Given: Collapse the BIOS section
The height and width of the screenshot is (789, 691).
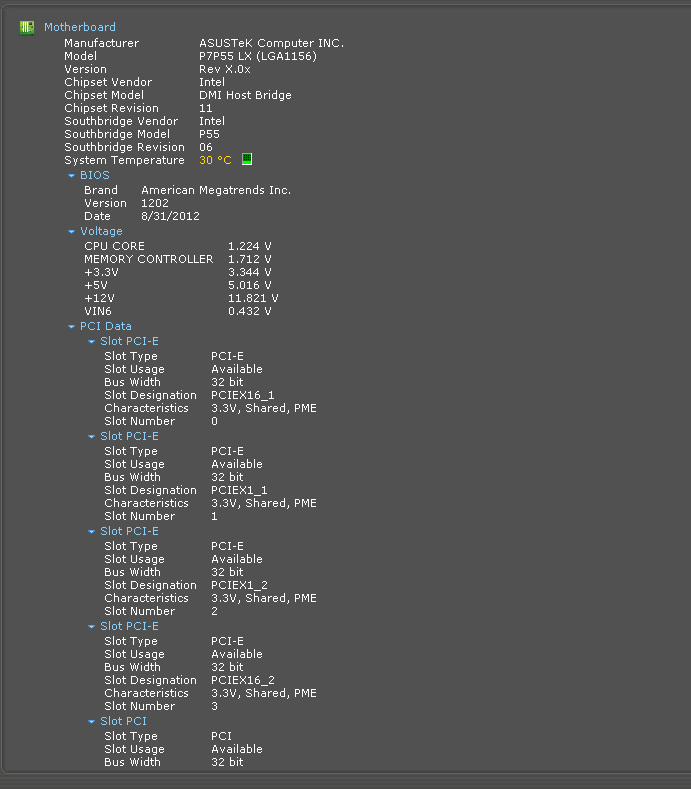Looking at the screenshot, I should [x=71, y=176].
